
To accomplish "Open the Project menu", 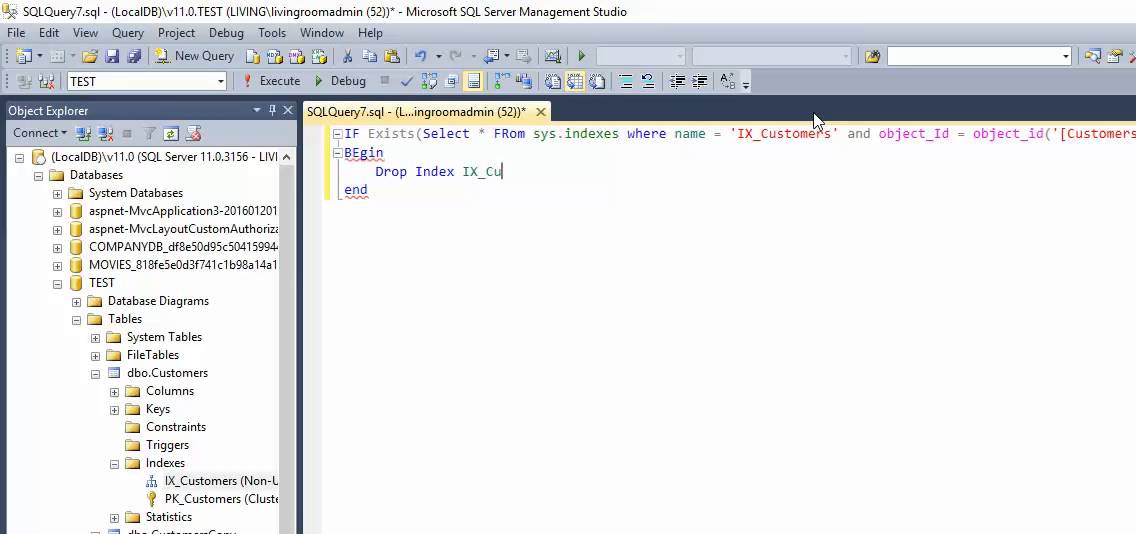I will point(176,33).
